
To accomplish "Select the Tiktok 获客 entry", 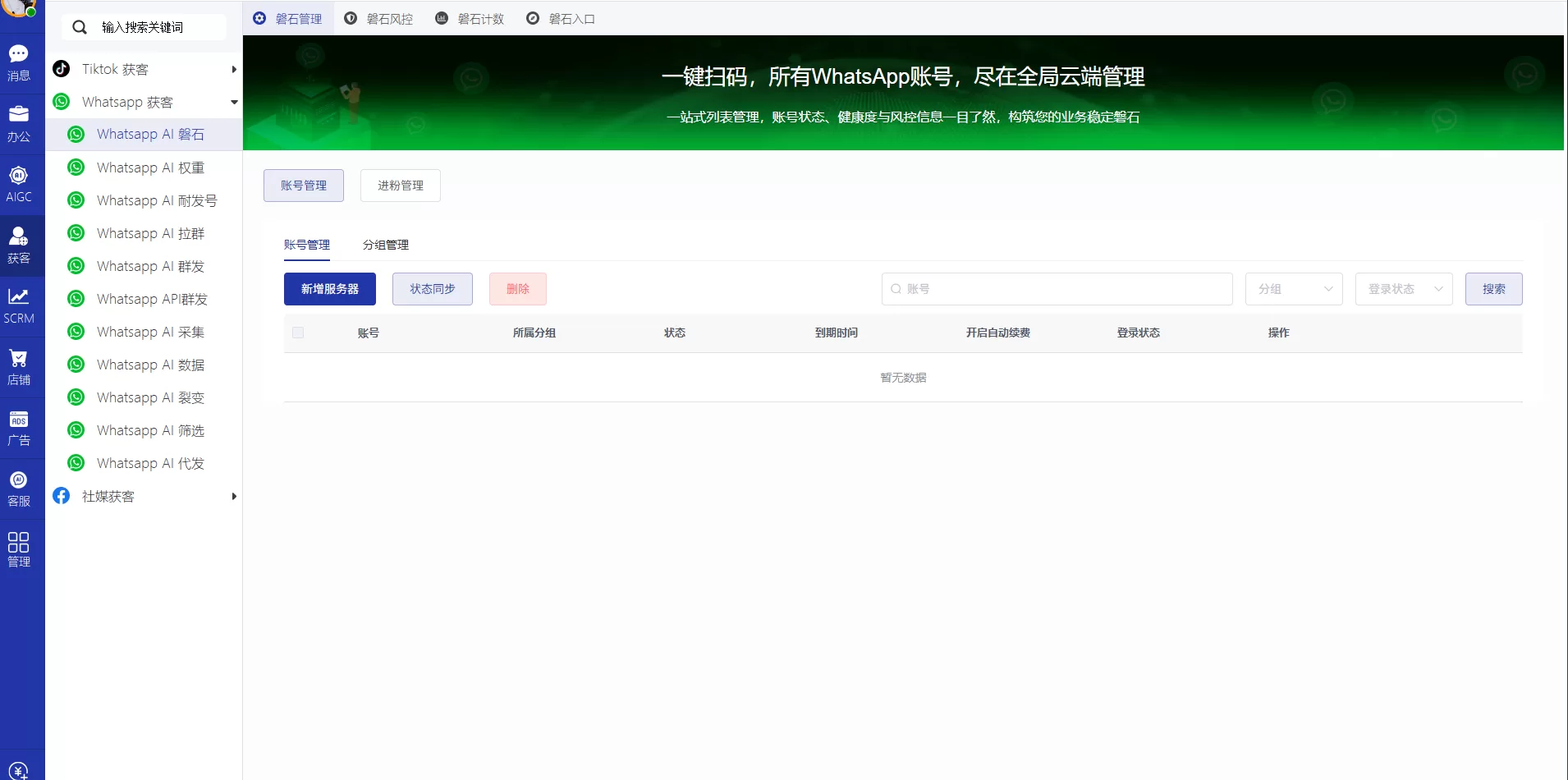I will click(x=115, y=69).
